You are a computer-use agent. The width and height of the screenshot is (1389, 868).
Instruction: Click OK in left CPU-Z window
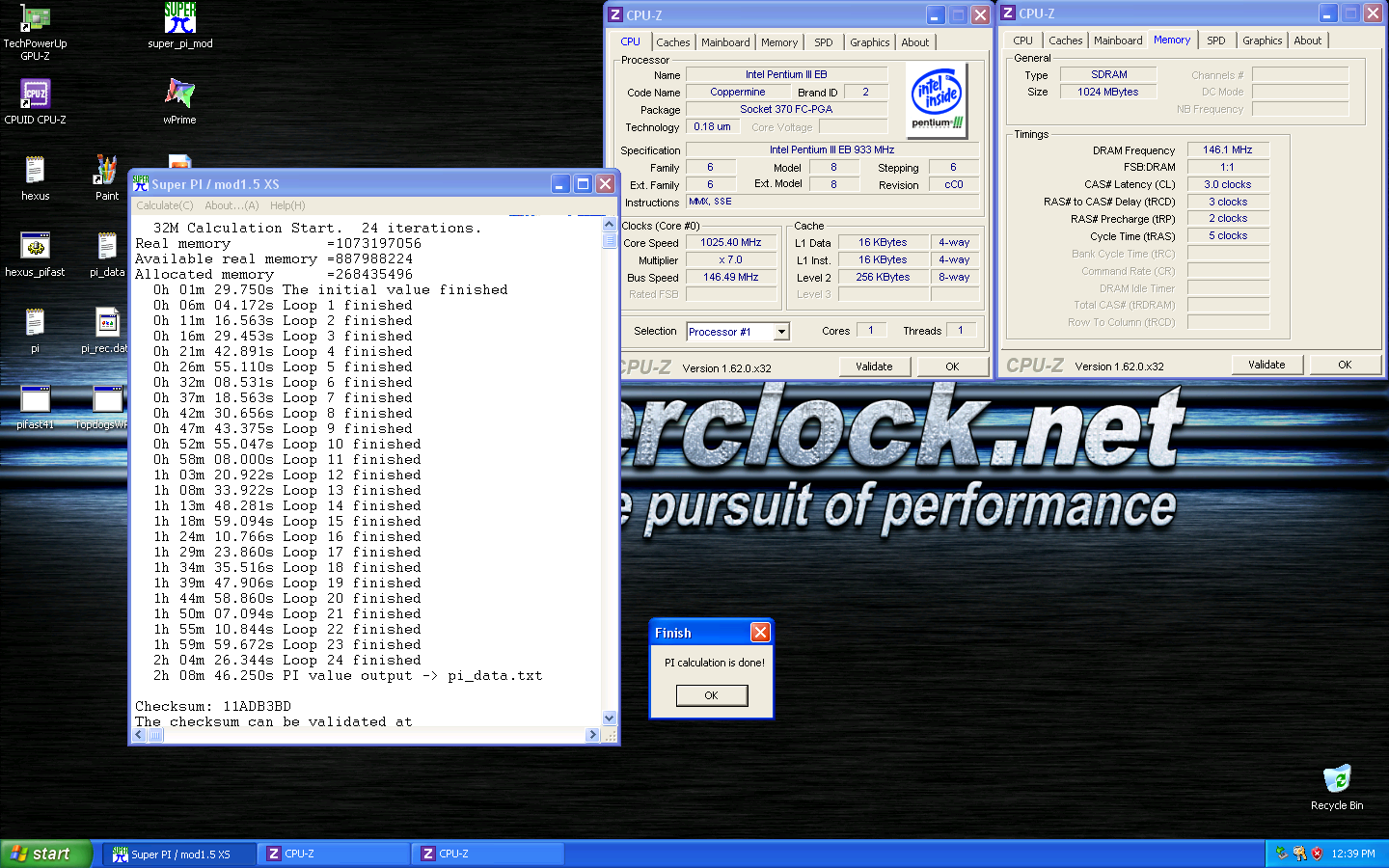coord(952,366)
